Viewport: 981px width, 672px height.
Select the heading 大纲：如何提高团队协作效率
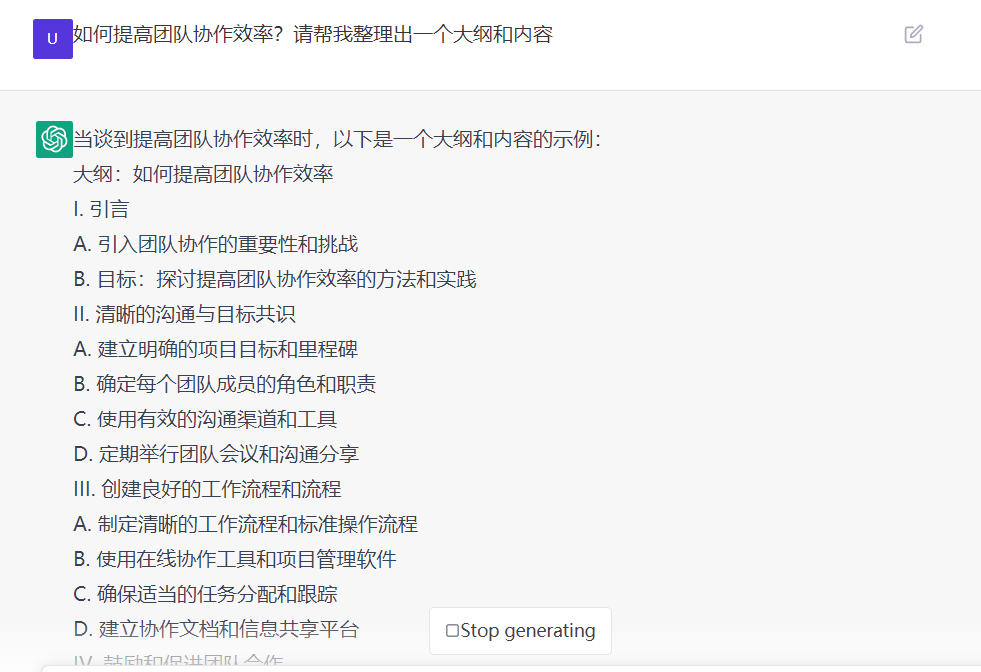(203, 174)
